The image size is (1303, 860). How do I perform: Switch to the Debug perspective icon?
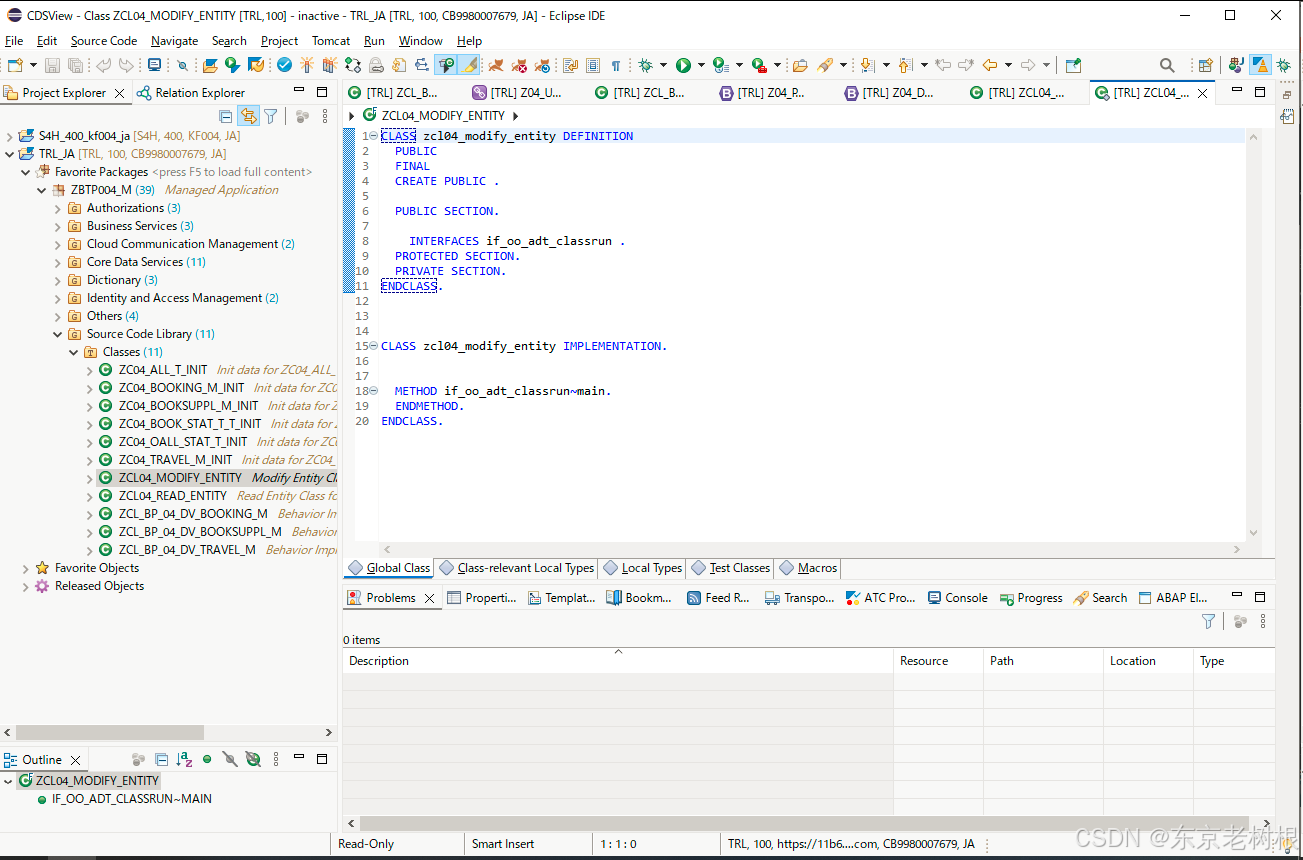tap(1283, 65)
